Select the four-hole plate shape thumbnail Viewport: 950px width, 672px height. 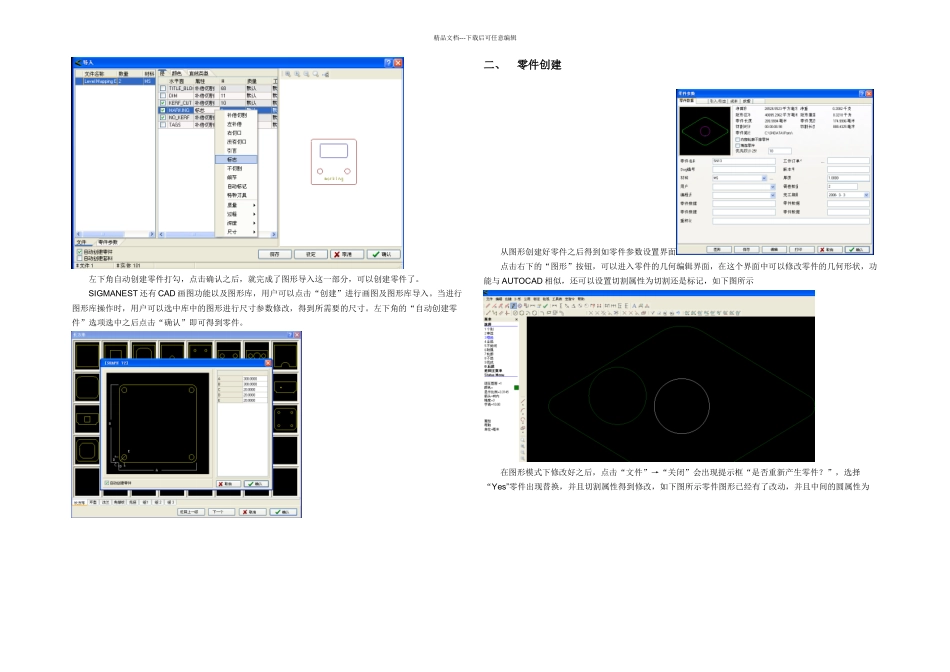pyautogui.click(x=286, y=420)
